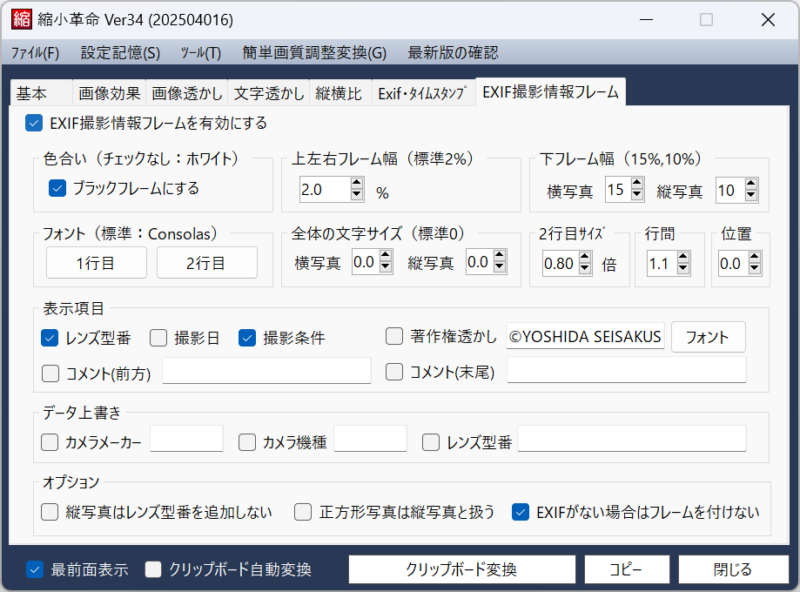
Task: Toggle EXIFがない場合はフレームを付けない checkbox
Action: click(x=520, y=512)
